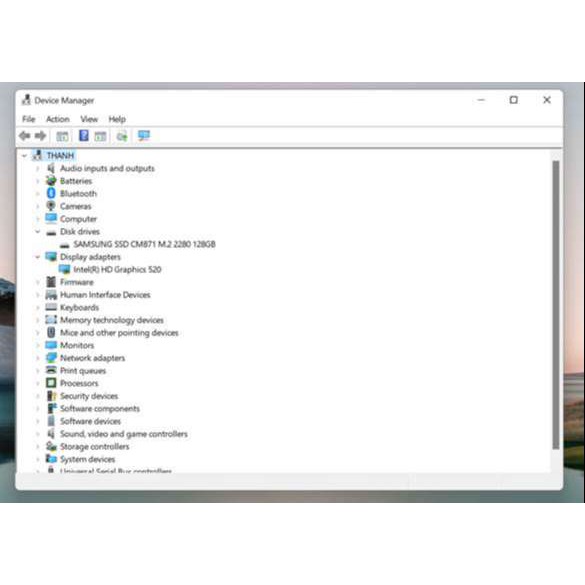Viewport: 585px width, 585px height.
Task: Click the Device Manager title bar icon
Action: [x=26, y=100]
